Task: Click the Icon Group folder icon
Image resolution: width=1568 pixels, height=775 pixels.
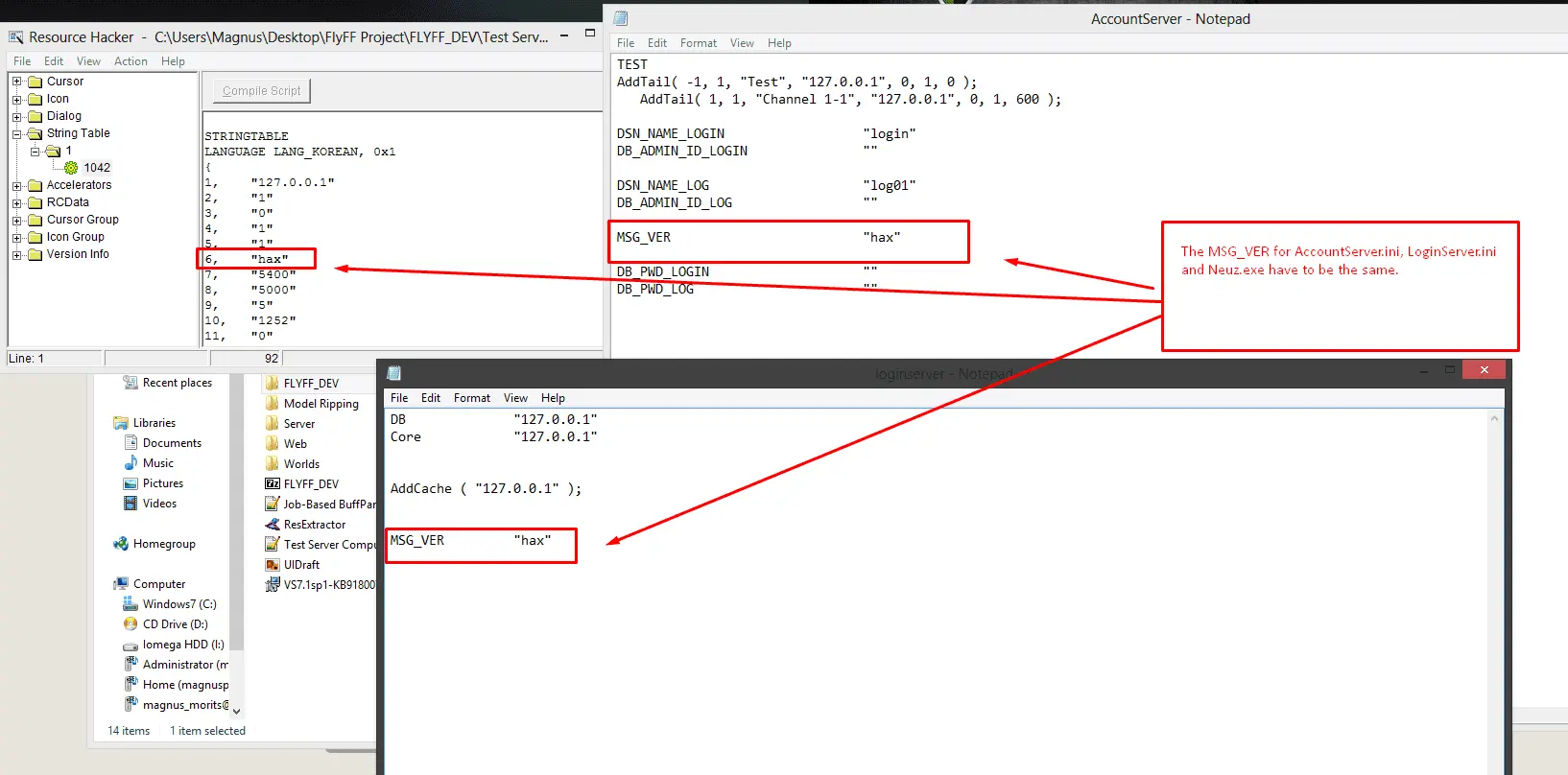Action: click(x=36, y=237)
